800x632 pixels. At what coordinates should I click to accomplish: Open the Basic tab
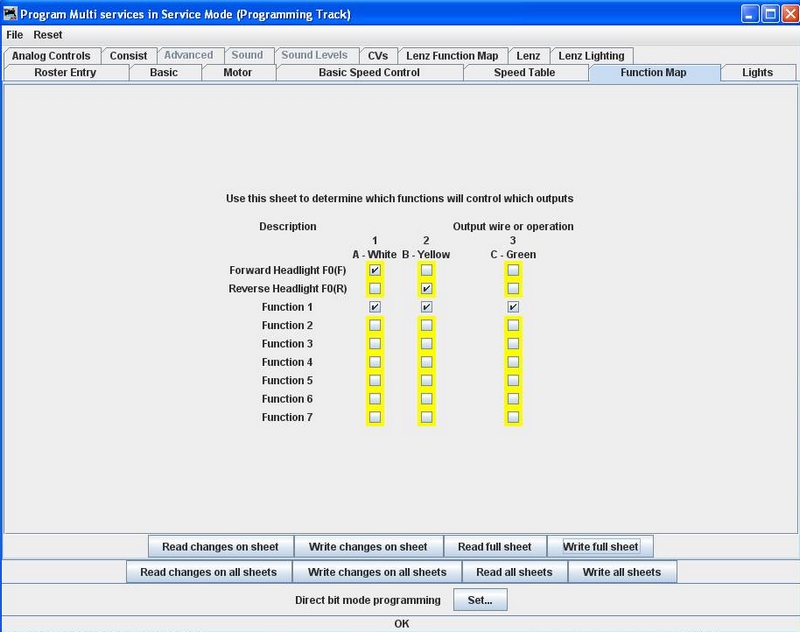[164, 72]
